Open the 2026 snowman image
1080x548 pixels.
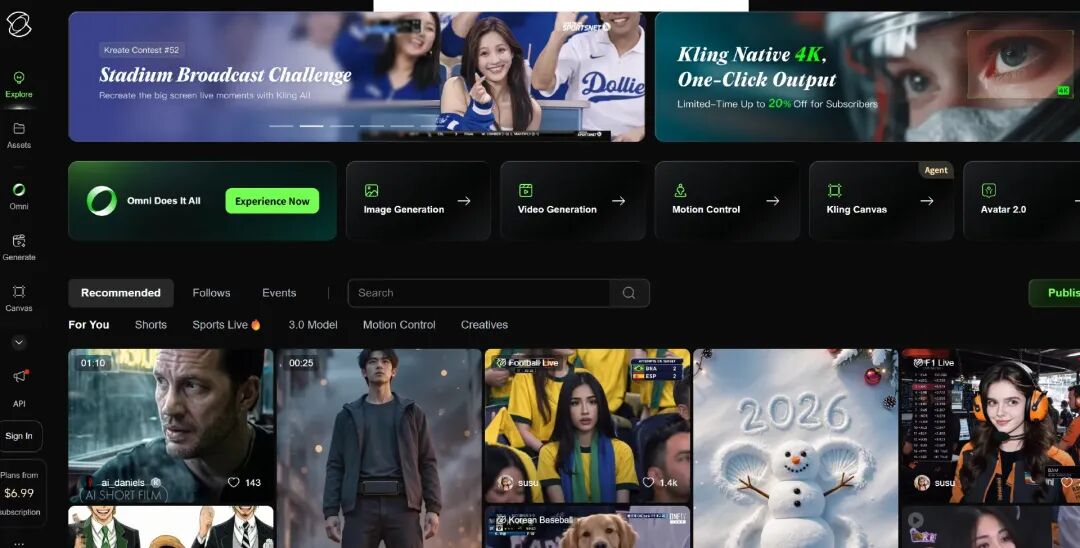point(796,448)
